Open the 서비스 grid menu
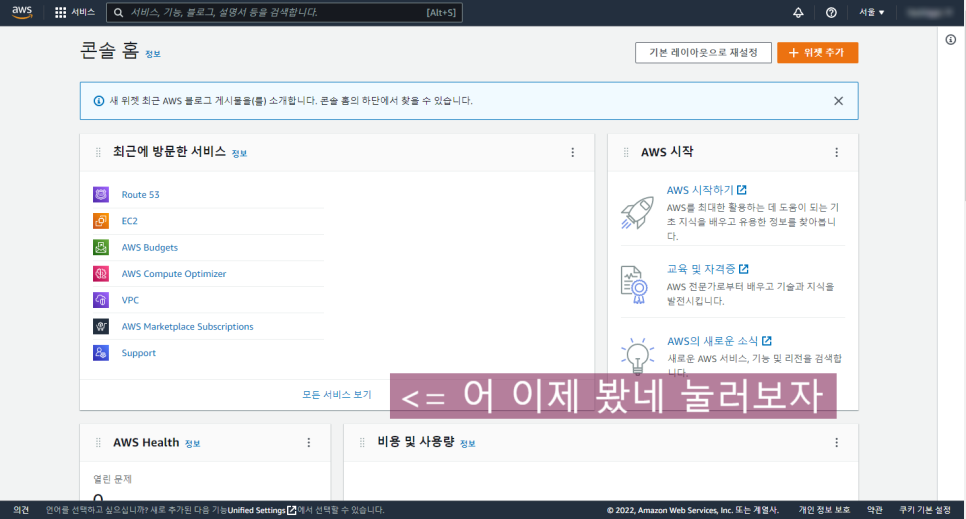This screenshot has width=966, height=519. pos(75,12)
